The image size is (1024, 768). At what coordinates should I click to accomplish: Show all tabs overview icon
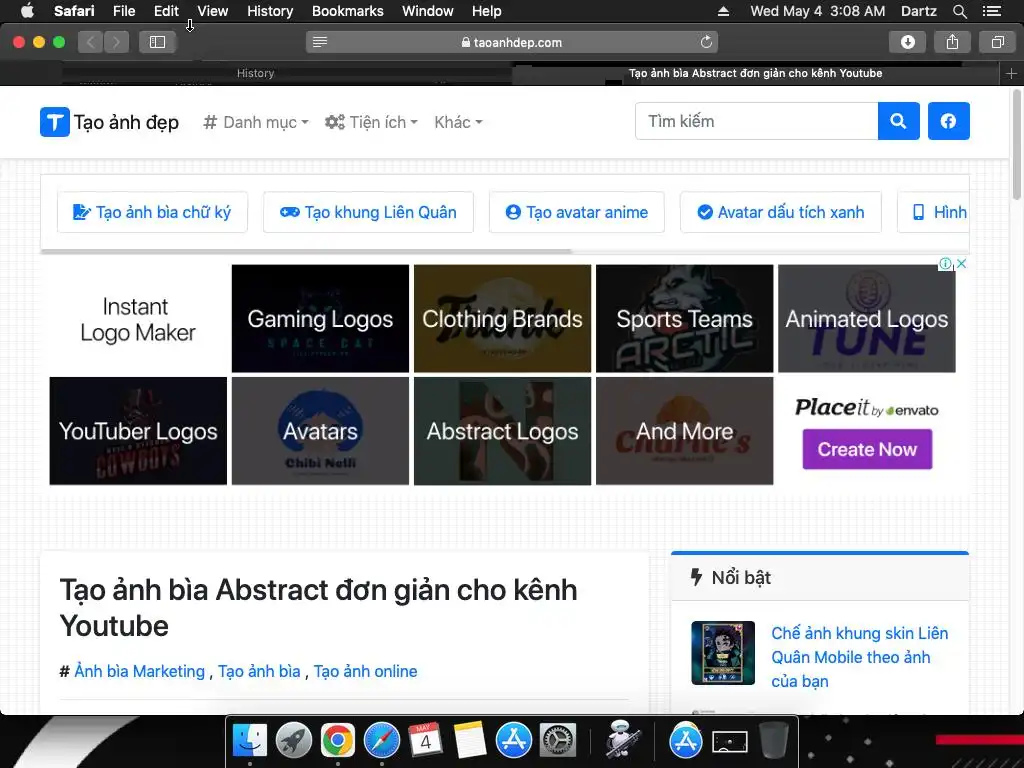tap(997, 42)
